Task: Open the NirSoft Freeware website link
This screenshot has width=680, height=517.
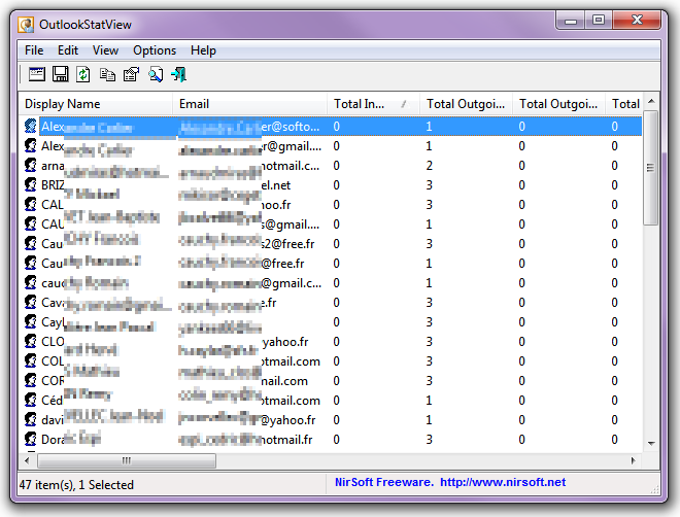Action: click(450, 482)
